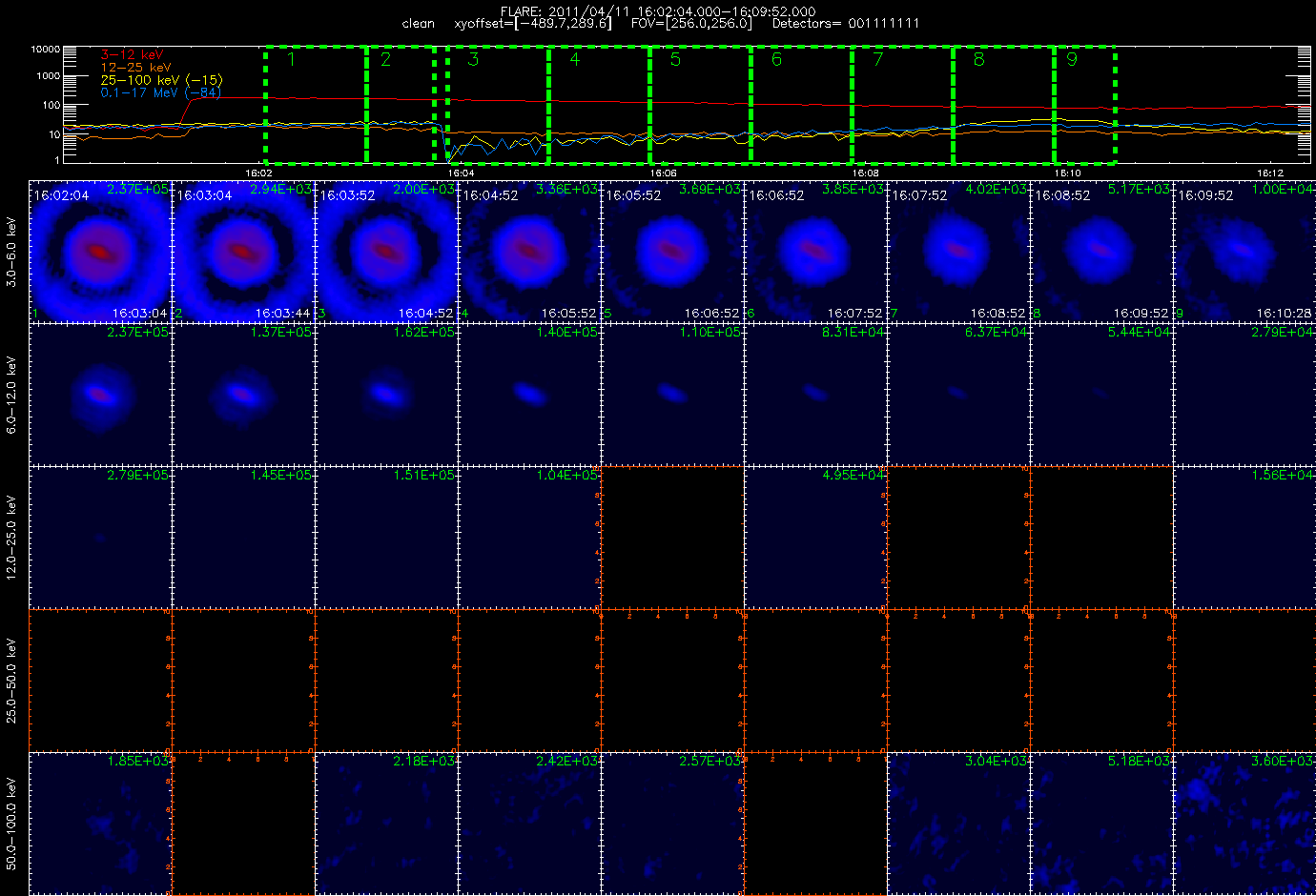Select interval number 5 on the light curve

pyautogui.click(x=701, y=104)
